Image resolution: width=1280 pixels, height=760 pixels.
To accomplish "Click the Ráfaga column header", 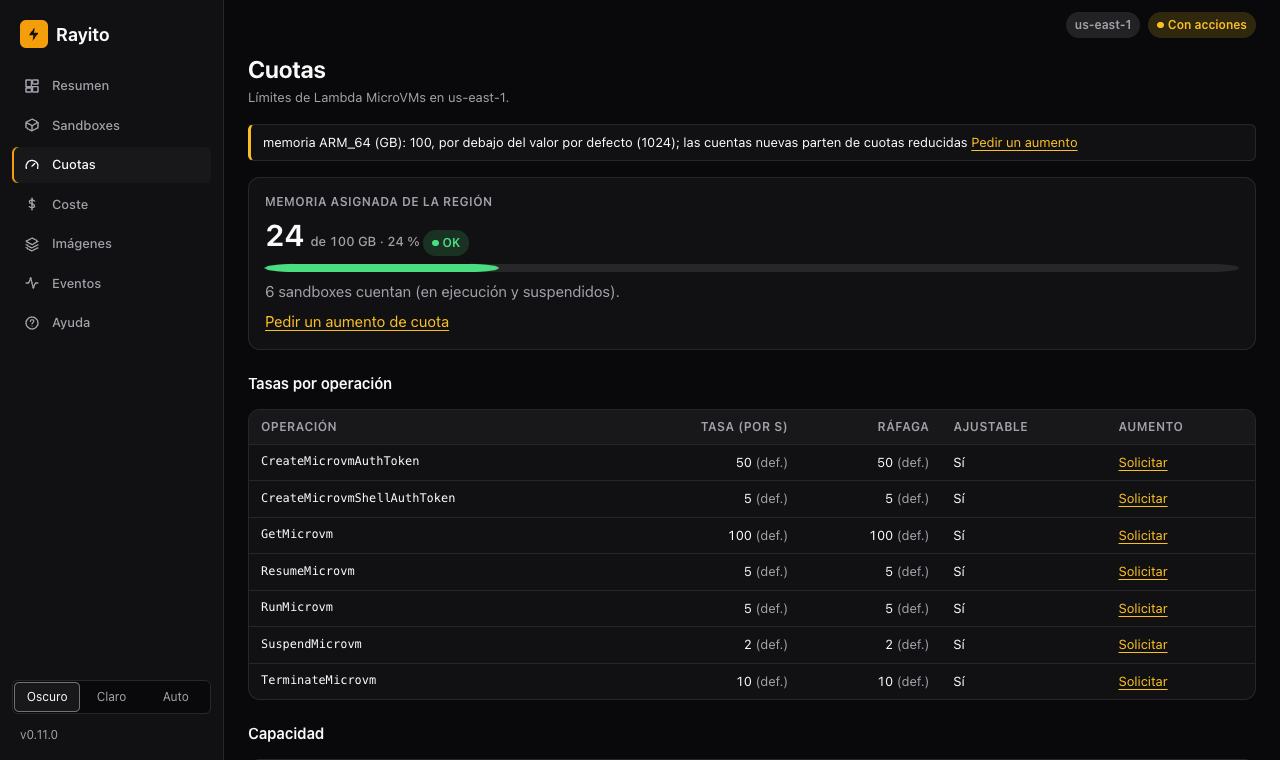I will (903, 427).
